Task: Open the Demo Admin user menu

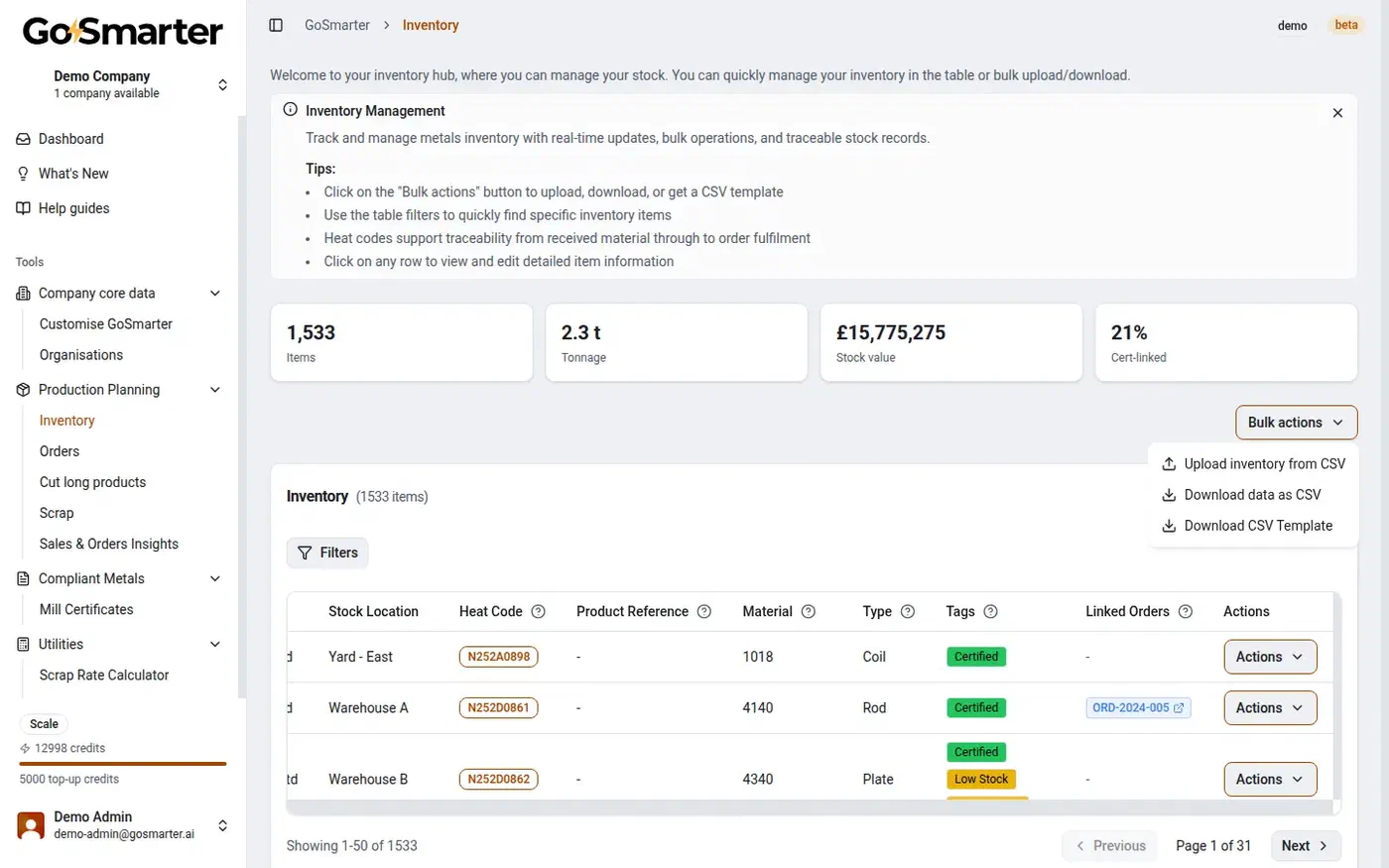Action: 222,825
